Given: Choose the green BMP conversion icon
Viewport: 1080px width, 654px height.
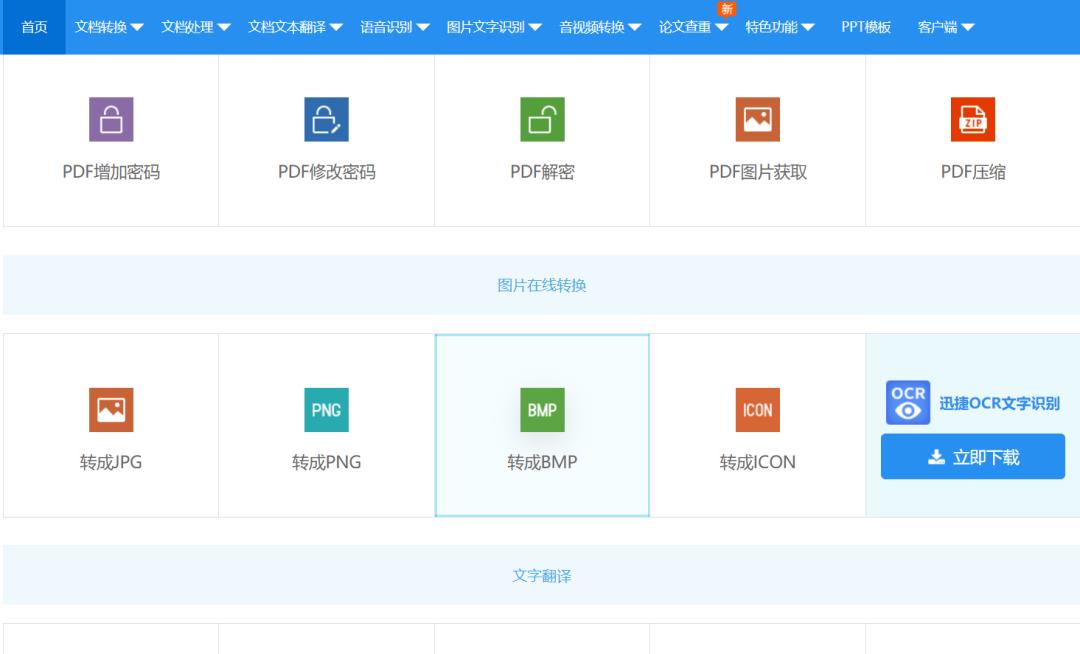Looking at the screenshot, I should coord(542,410).
